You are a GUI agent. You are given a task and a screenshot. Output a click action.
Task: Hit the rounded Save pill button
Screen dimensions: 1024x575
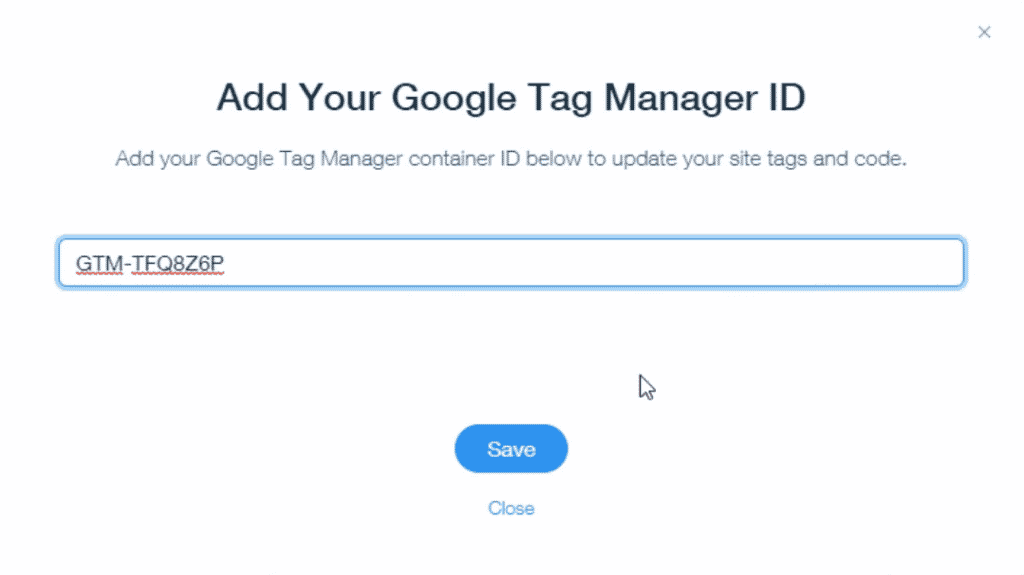(x=511, y=449)
